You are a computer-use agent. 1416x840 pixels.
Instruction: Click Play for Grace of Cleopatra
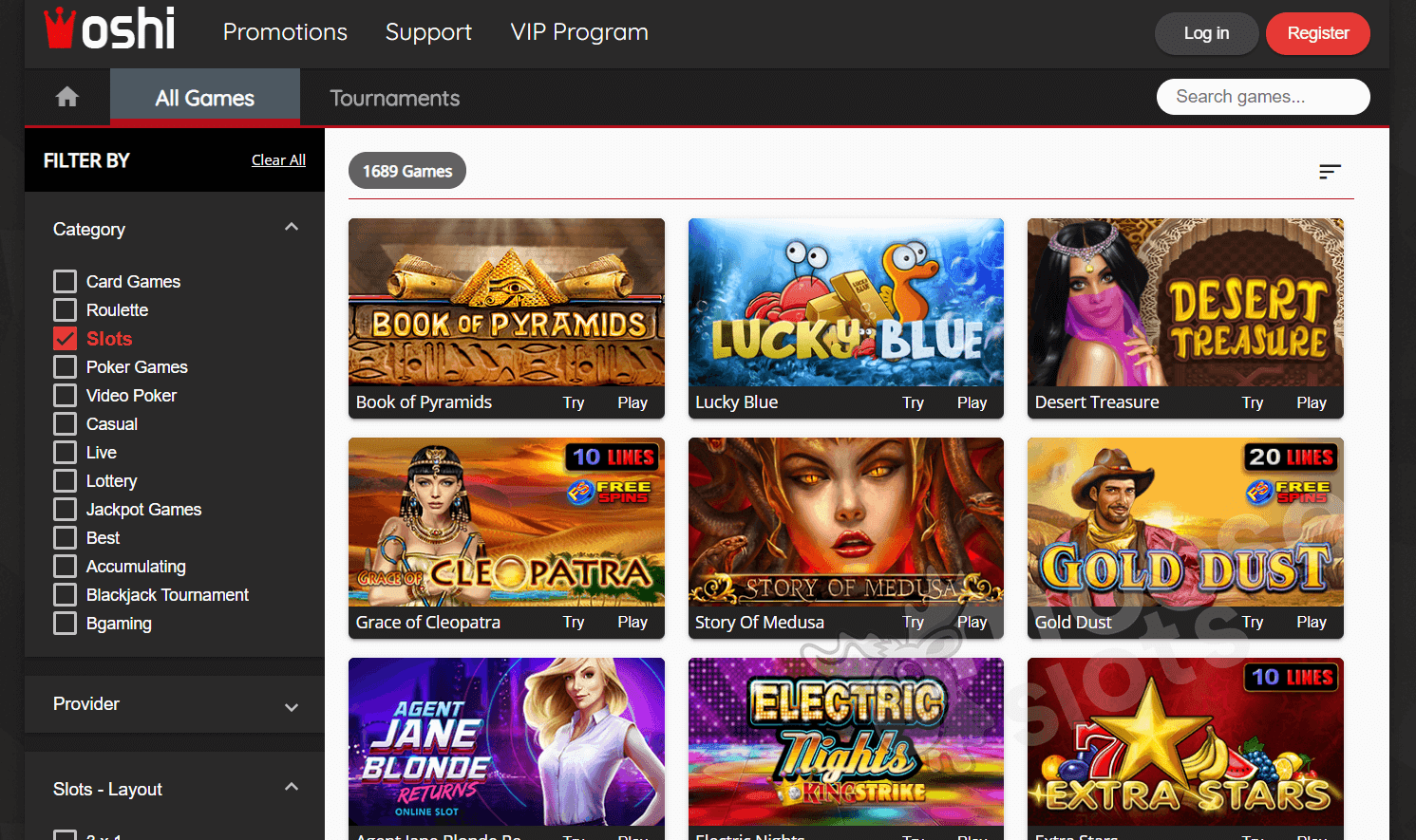(632, 622)
